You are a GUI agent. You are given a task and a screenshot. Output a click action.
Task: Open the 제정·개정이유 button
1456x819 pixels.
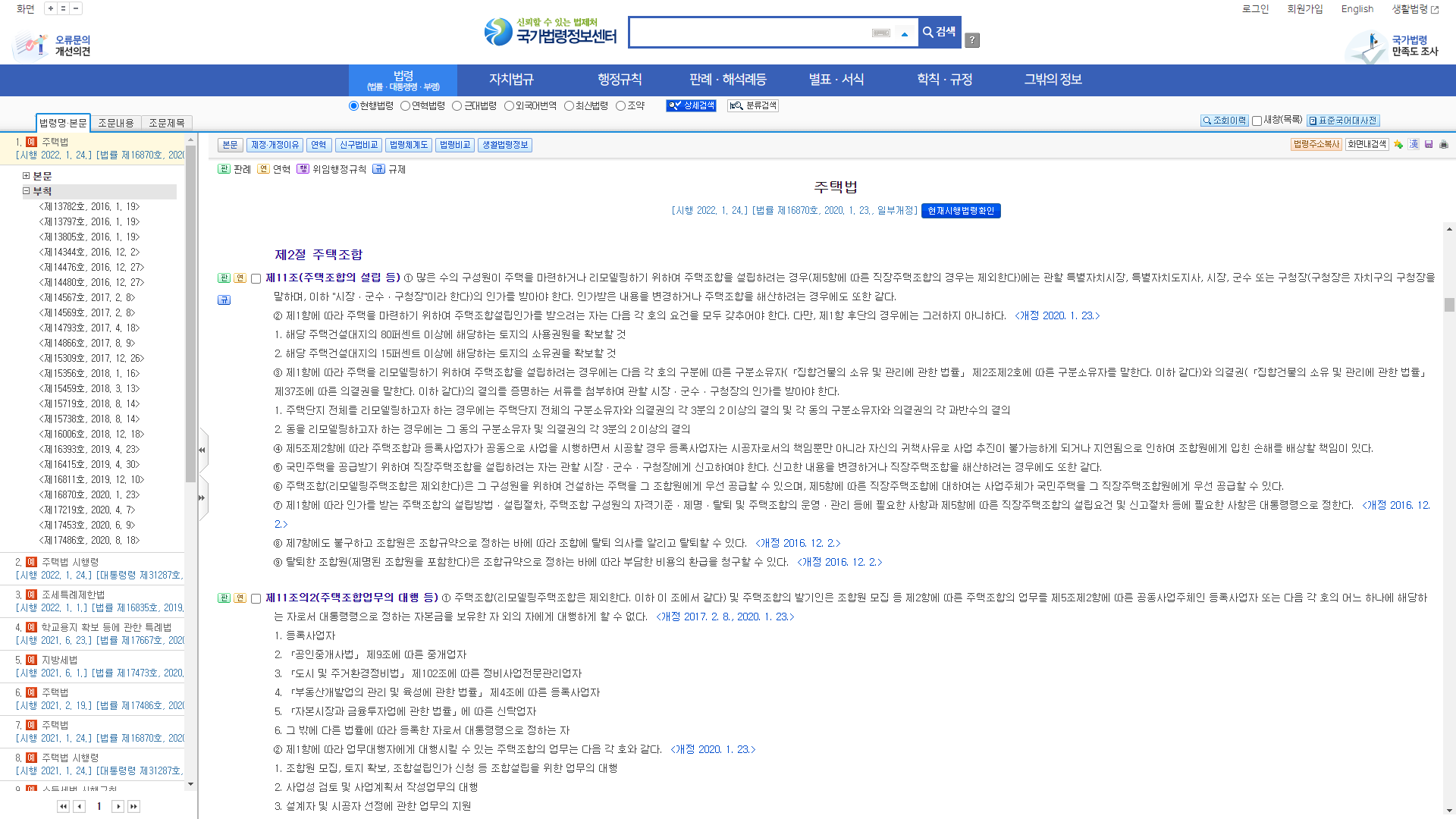click(275, 145)
